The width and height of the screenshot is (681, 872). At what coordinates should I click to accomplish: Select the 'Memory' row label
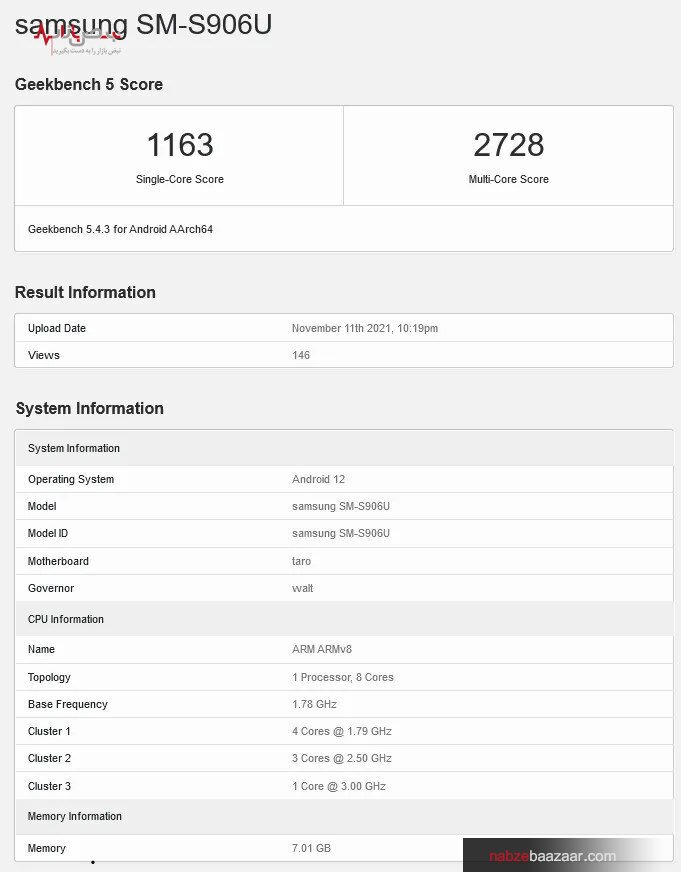point(47,849)
